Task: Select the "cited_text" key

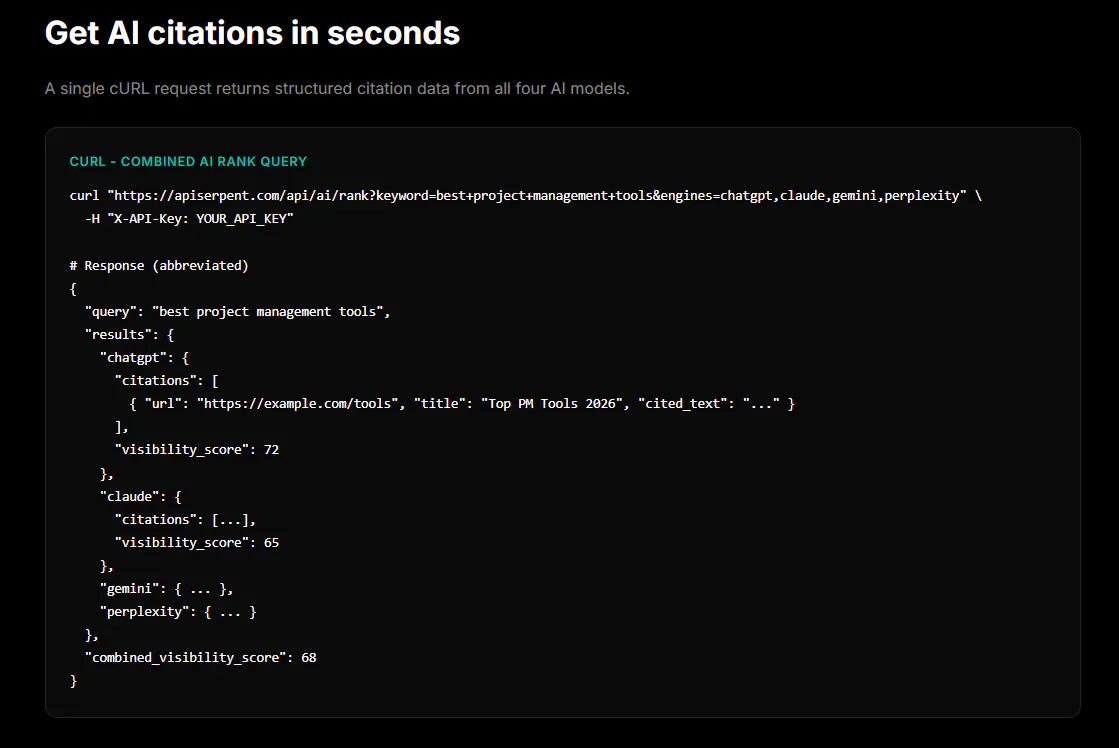Action: click(x=683, y=404)
